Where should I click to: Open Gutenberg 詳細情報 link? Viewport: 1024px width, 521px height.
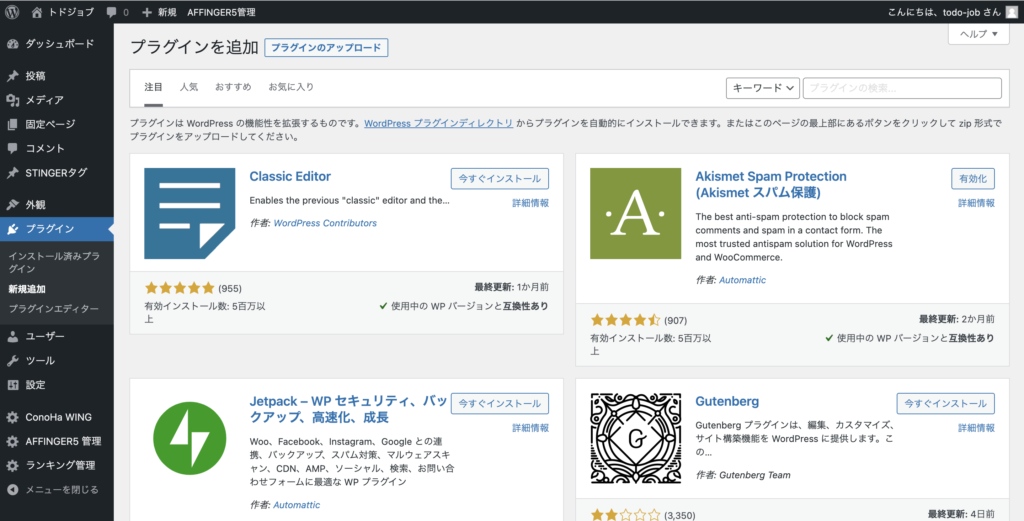point(976,428)
